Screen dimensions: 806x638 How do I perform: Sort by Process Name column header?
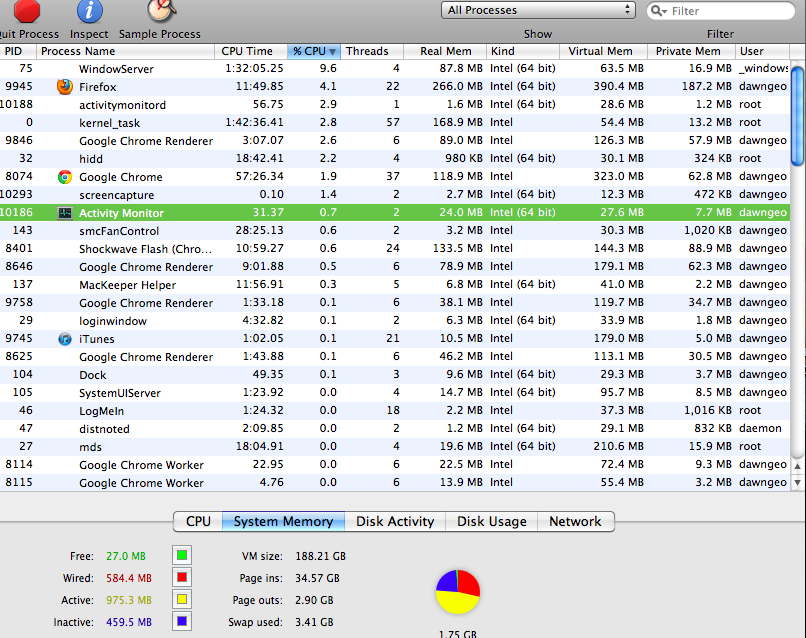(x=125, y=51)
